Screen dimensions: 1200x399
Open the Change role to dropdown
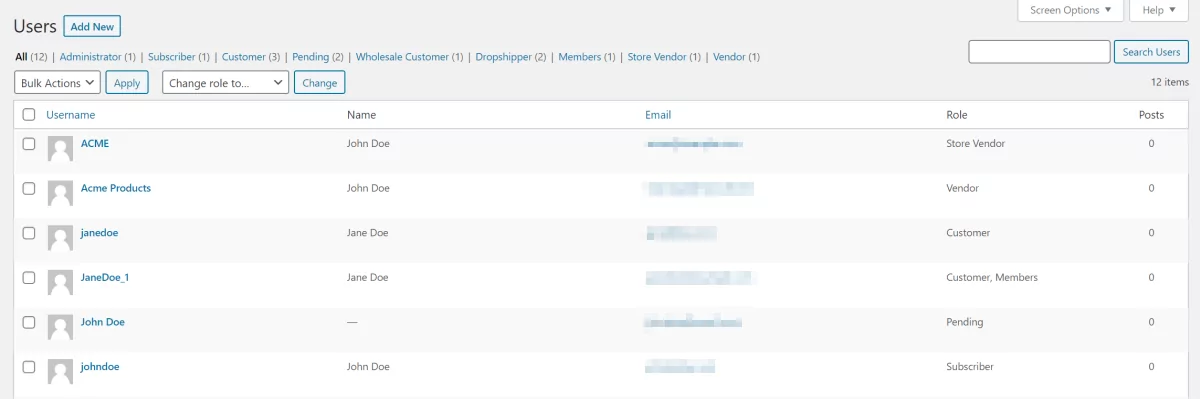pos(225,83)
